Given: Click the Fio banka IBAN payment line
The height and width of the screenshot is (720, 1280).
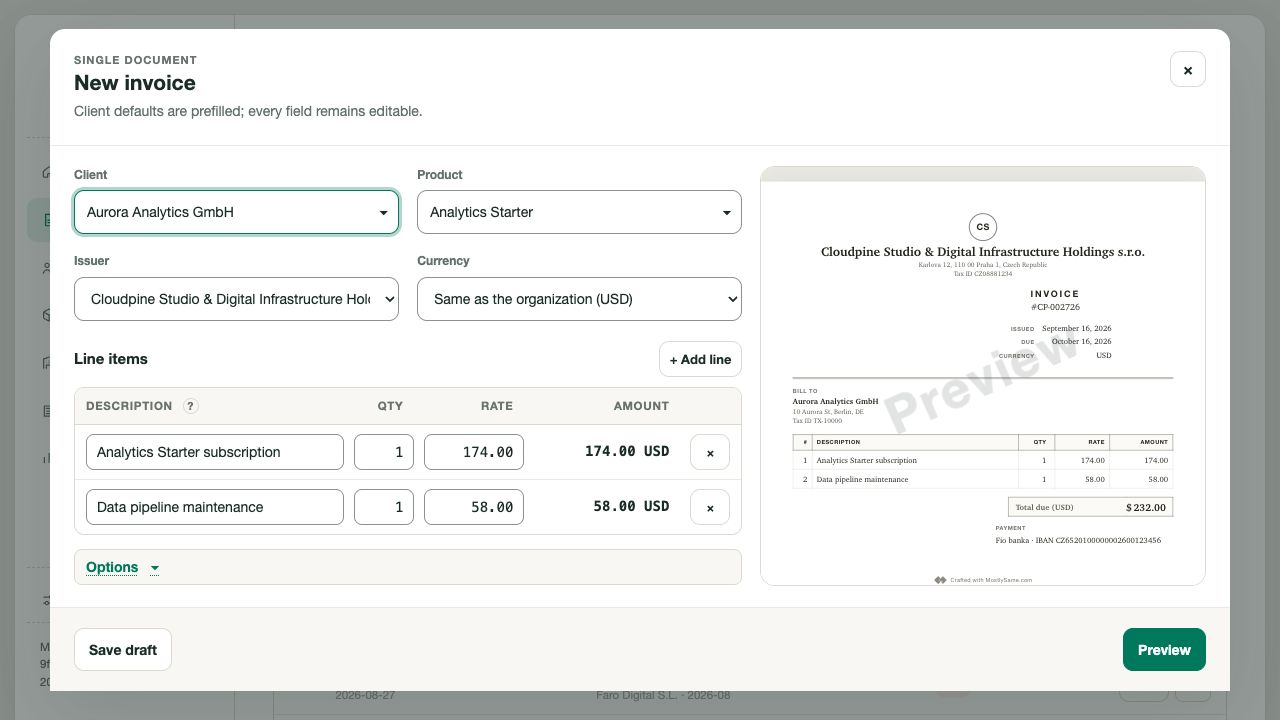Looking at the screenshot, I should (x=1078, y=540).
